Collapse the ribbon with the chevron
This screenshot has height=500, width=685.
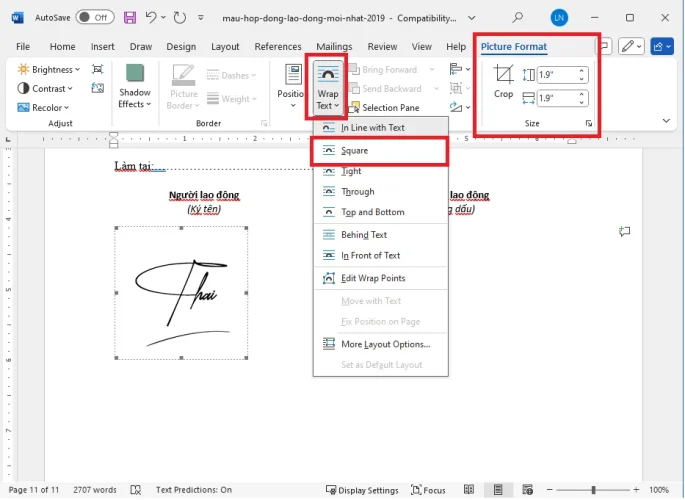pyautogui.click(x=667, y=120)
